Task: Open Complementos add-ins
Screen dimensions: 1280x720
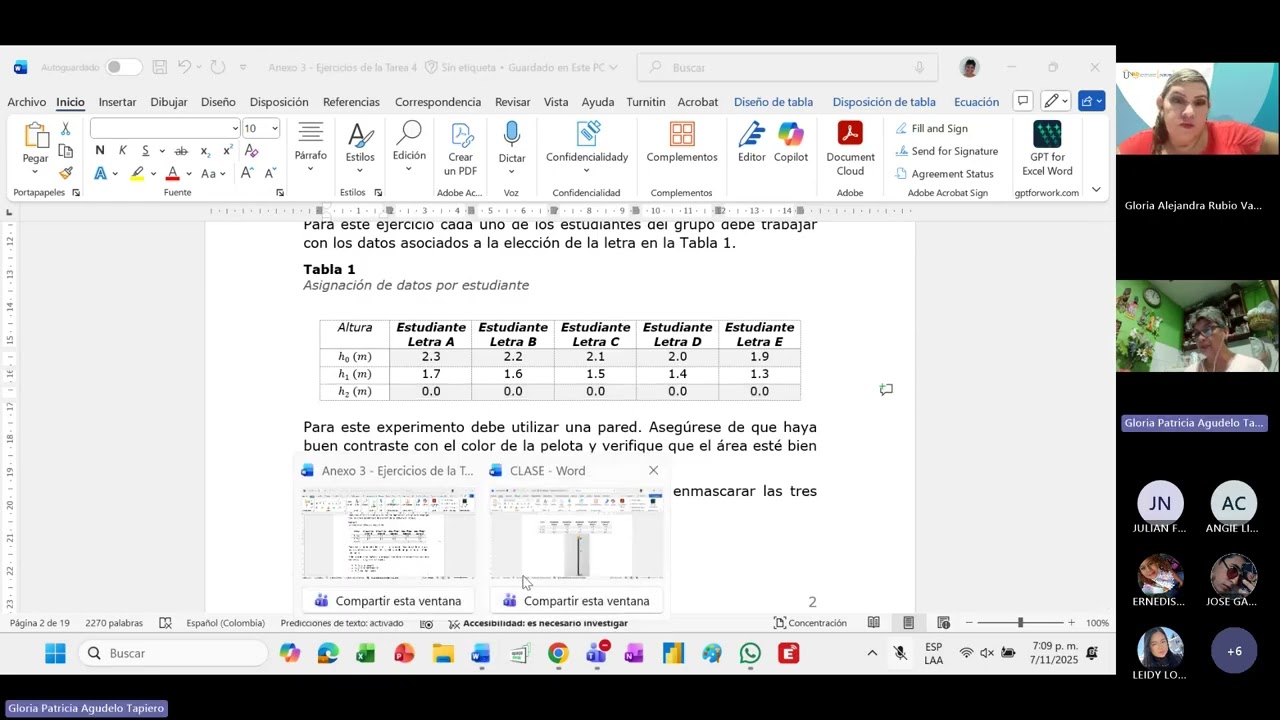Action: click(682, 143)
